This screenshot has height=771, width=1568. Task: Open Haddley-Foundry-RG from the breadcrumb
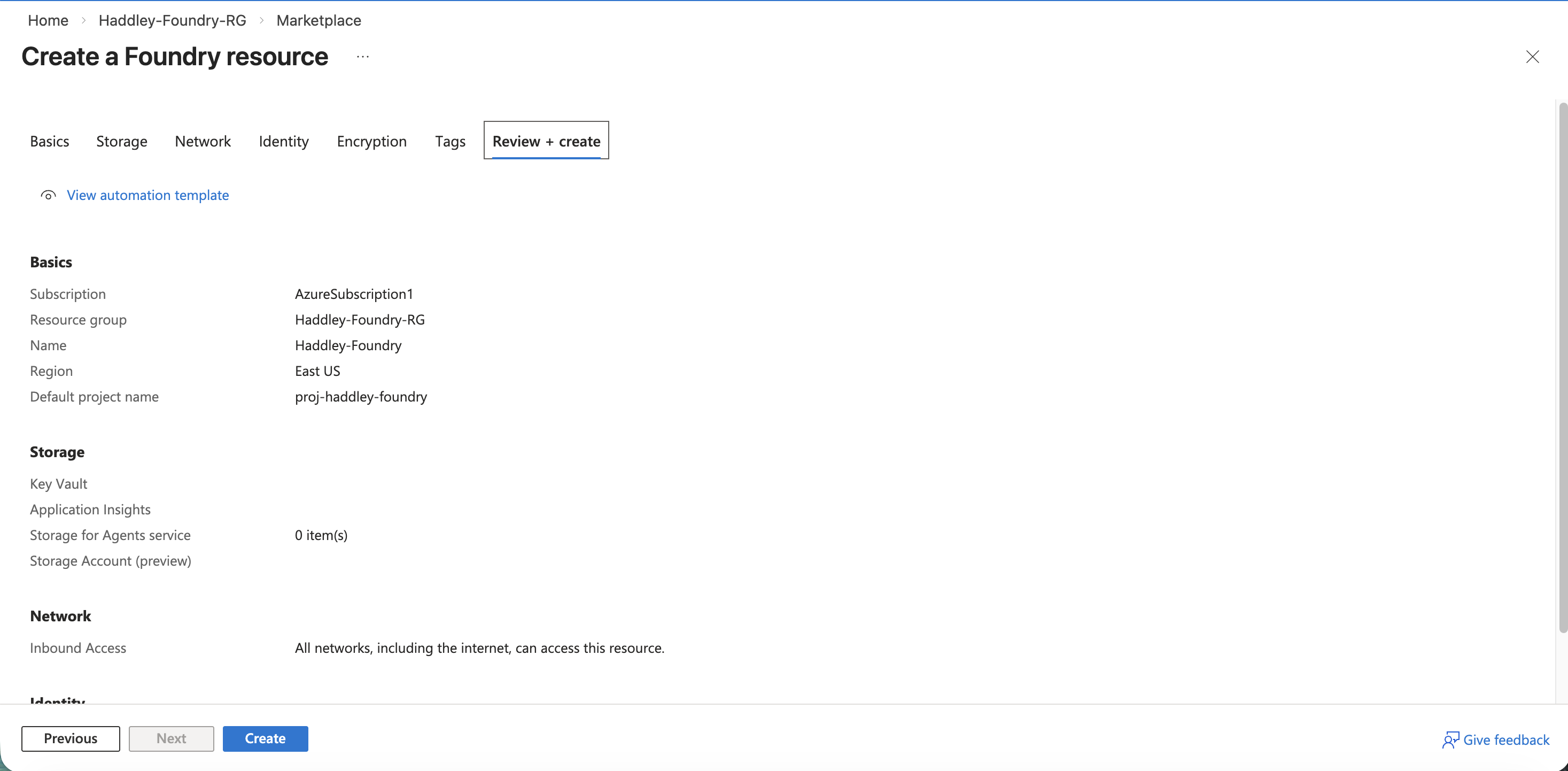[172, 20]
